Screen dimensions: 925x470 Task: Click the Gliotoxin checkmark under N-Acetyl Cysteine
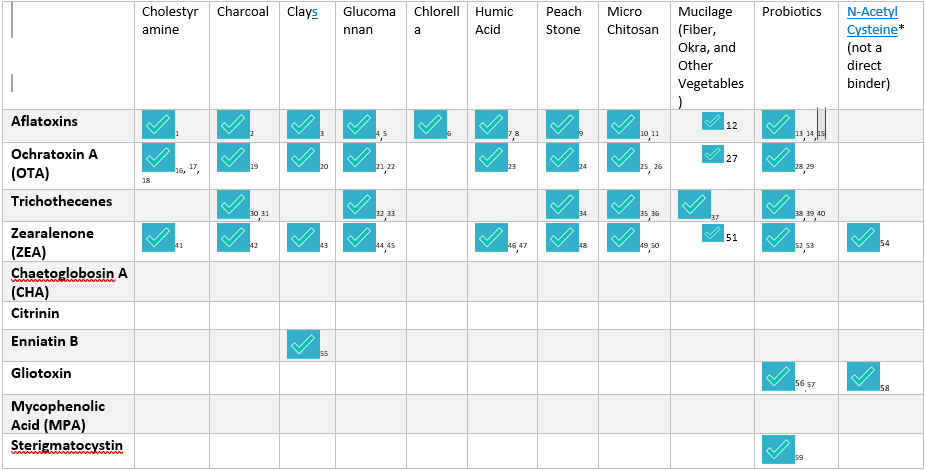click(x=863, y=377)
